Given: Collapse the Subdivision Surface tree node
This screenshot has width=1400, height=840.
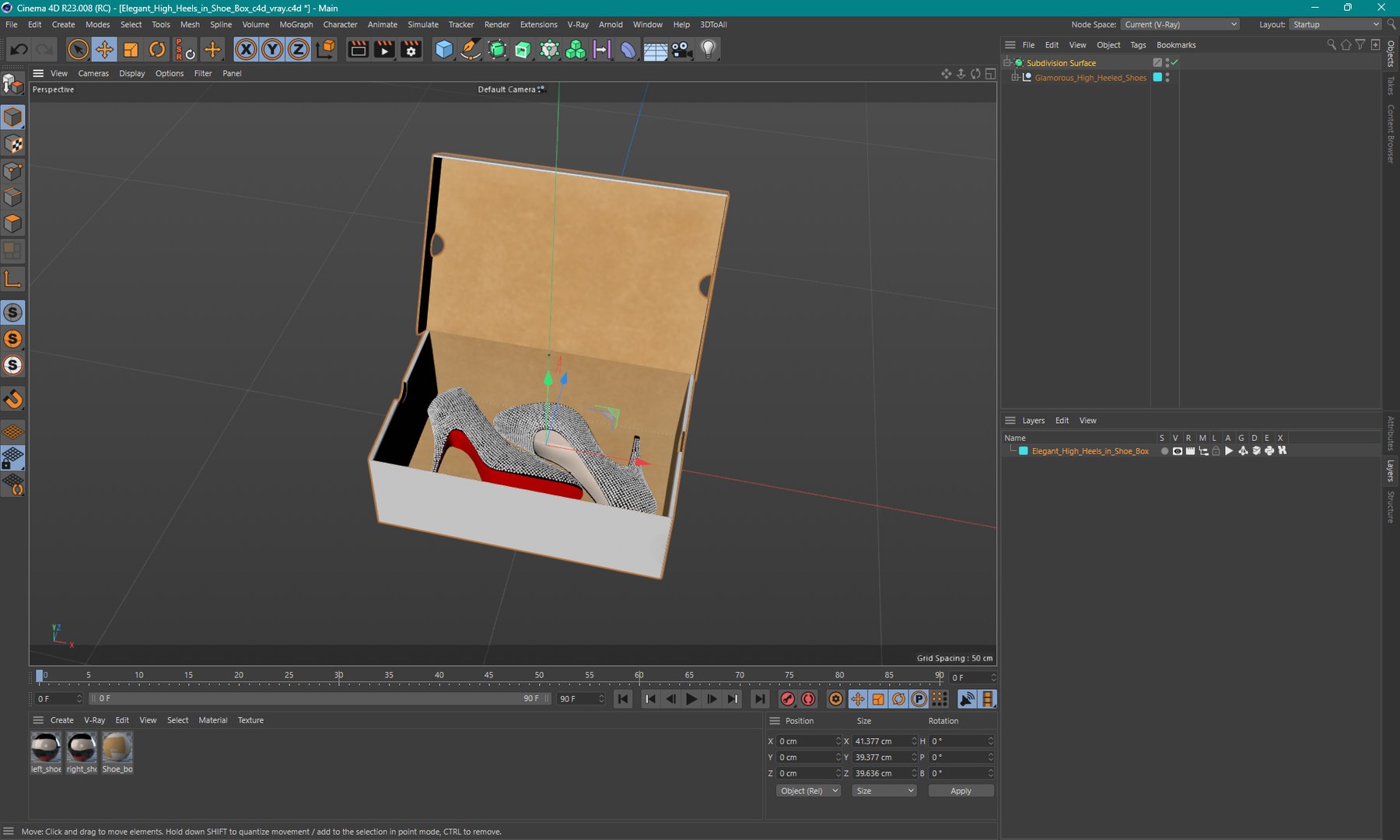Looking at the screenshot, I should pos(1007,63).
